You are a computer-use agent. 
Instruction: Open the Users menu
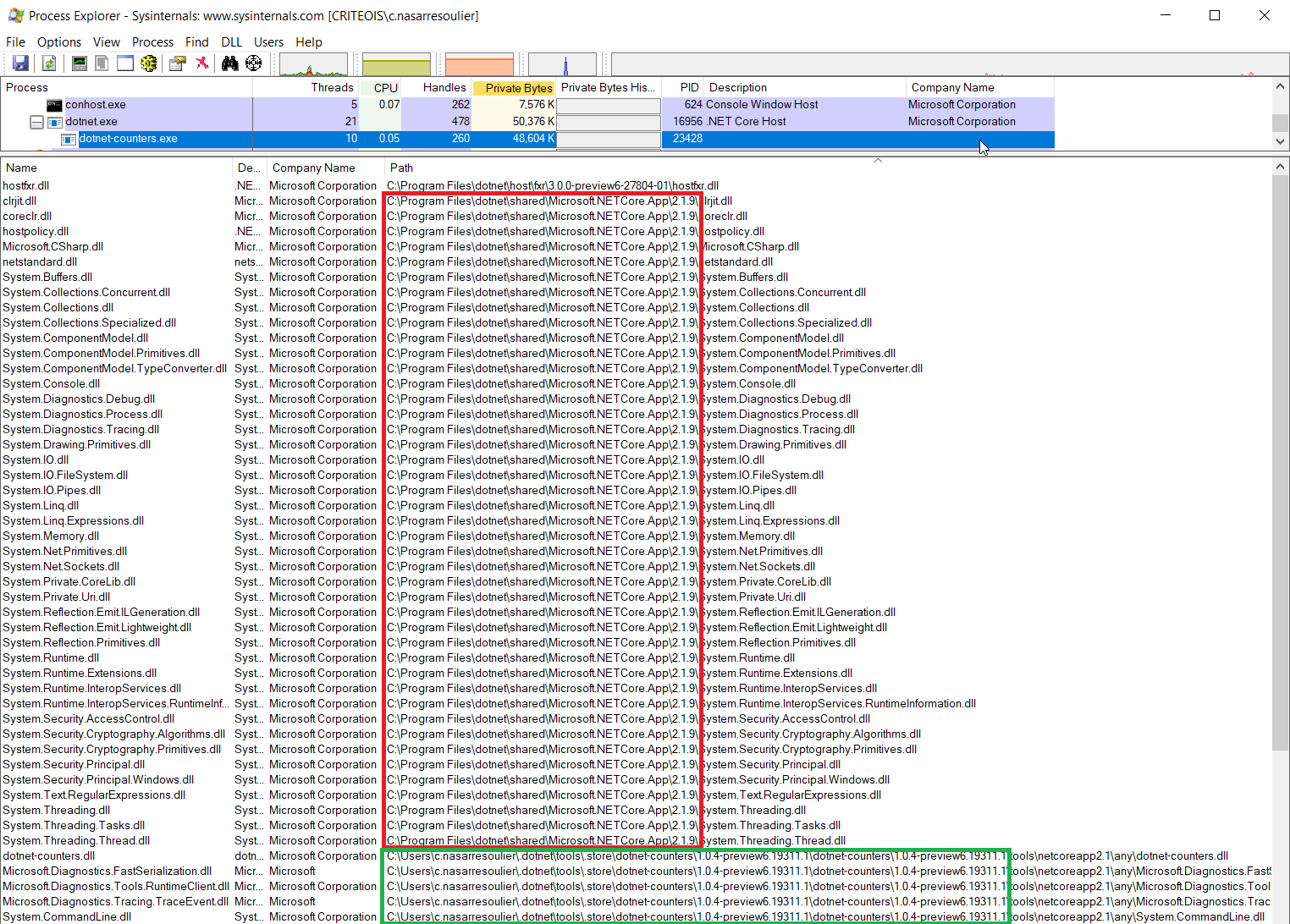(x=268, y=41)
